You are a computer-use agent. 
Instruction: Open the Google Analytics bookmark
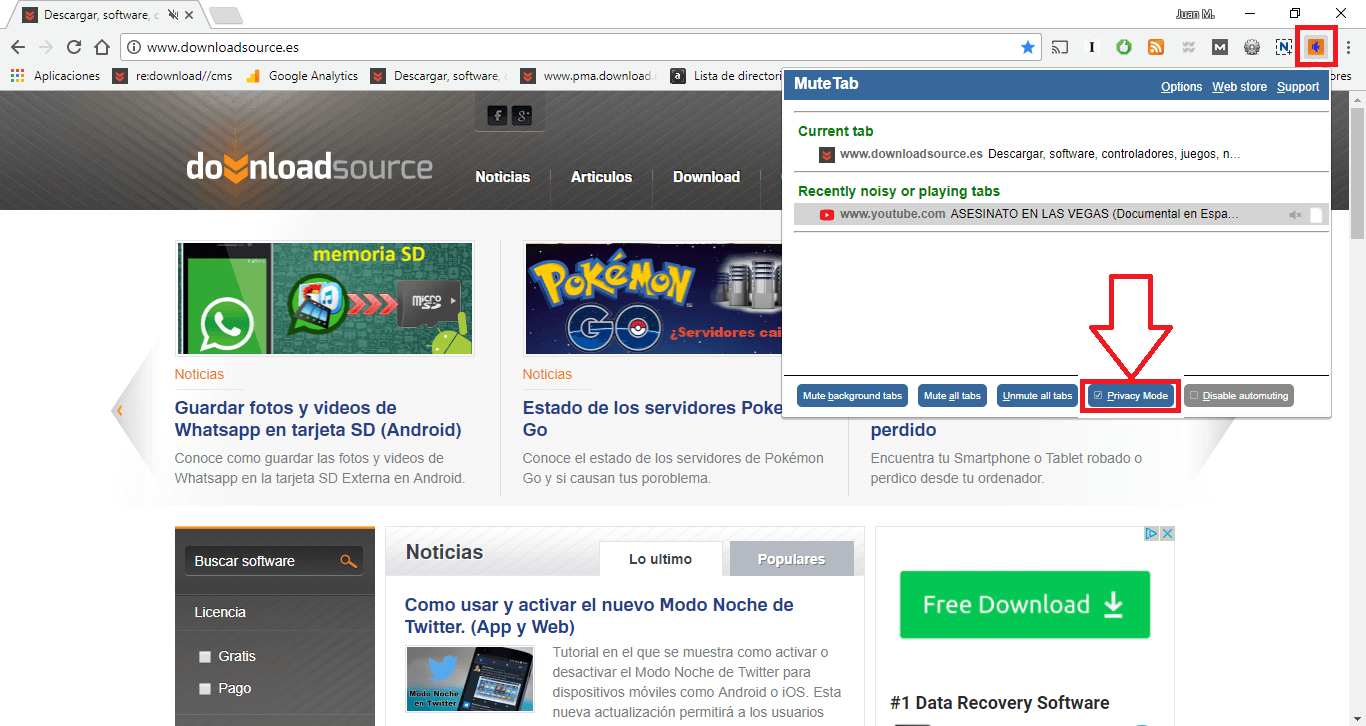click(x=302, y=76)
